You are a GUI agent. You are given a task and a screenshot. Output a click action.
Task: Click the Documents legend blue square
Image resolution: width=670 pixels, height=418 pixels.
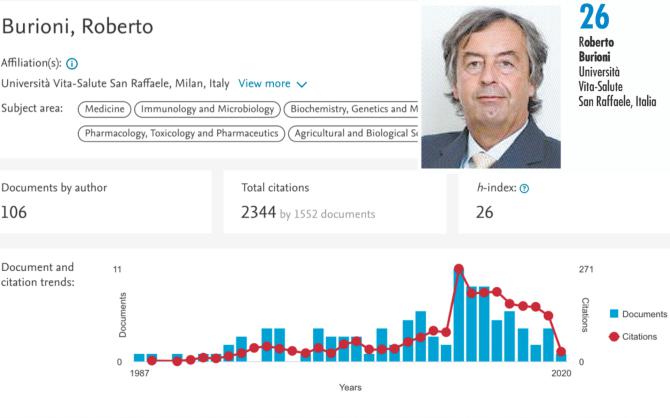point(613,314)
